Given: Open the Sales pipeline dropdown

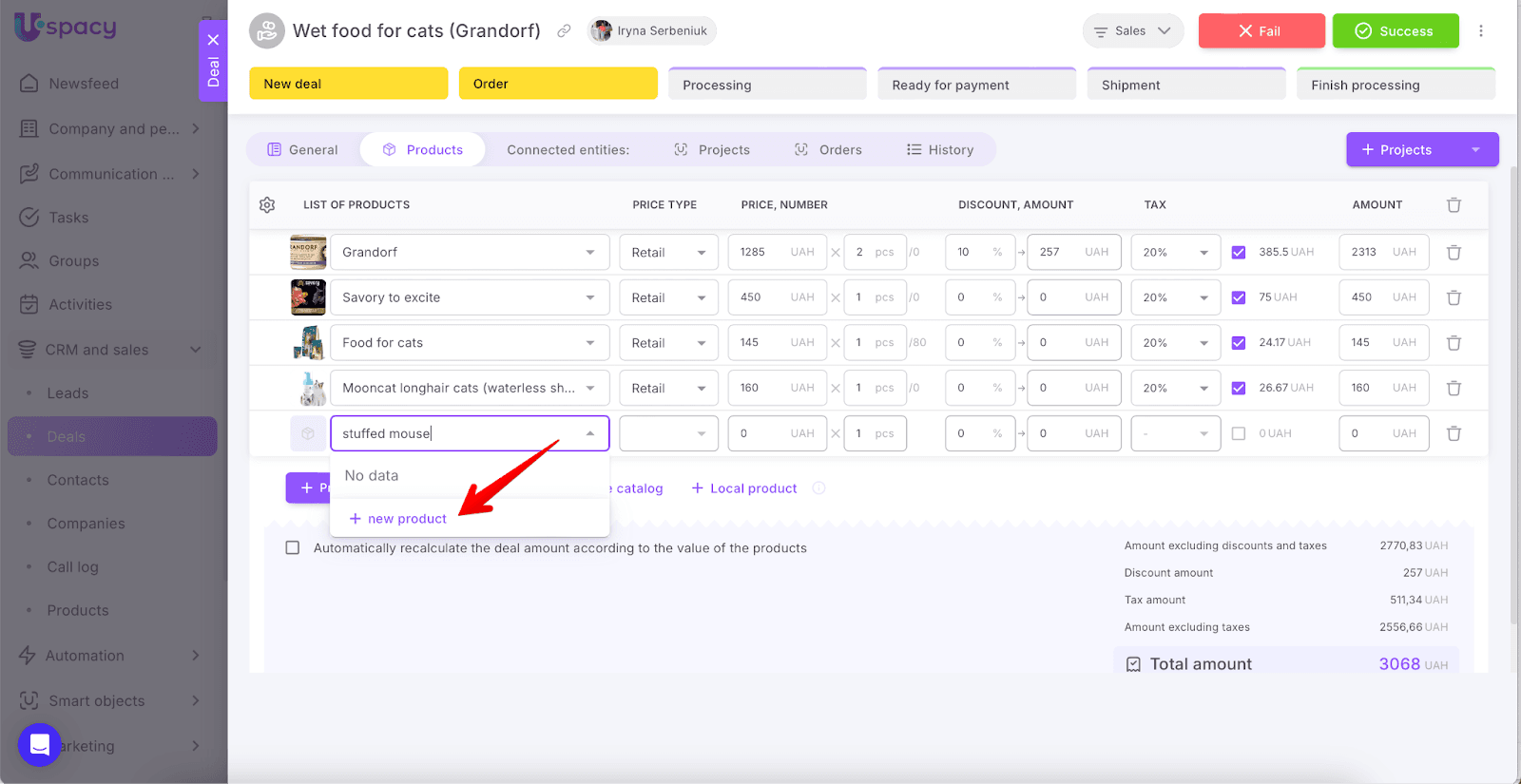Looking at the screenshot, I should coord(1132,31).
